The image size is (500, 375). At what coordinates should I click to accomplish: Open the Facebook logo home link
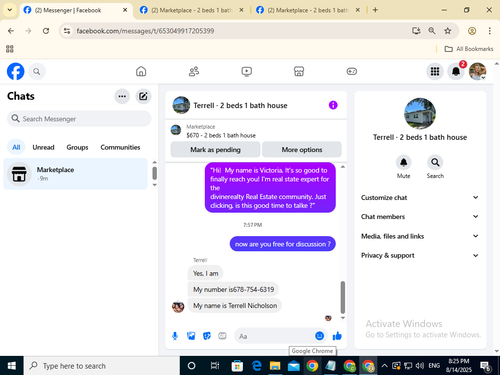pyautogui.click(x=15, y=71)
